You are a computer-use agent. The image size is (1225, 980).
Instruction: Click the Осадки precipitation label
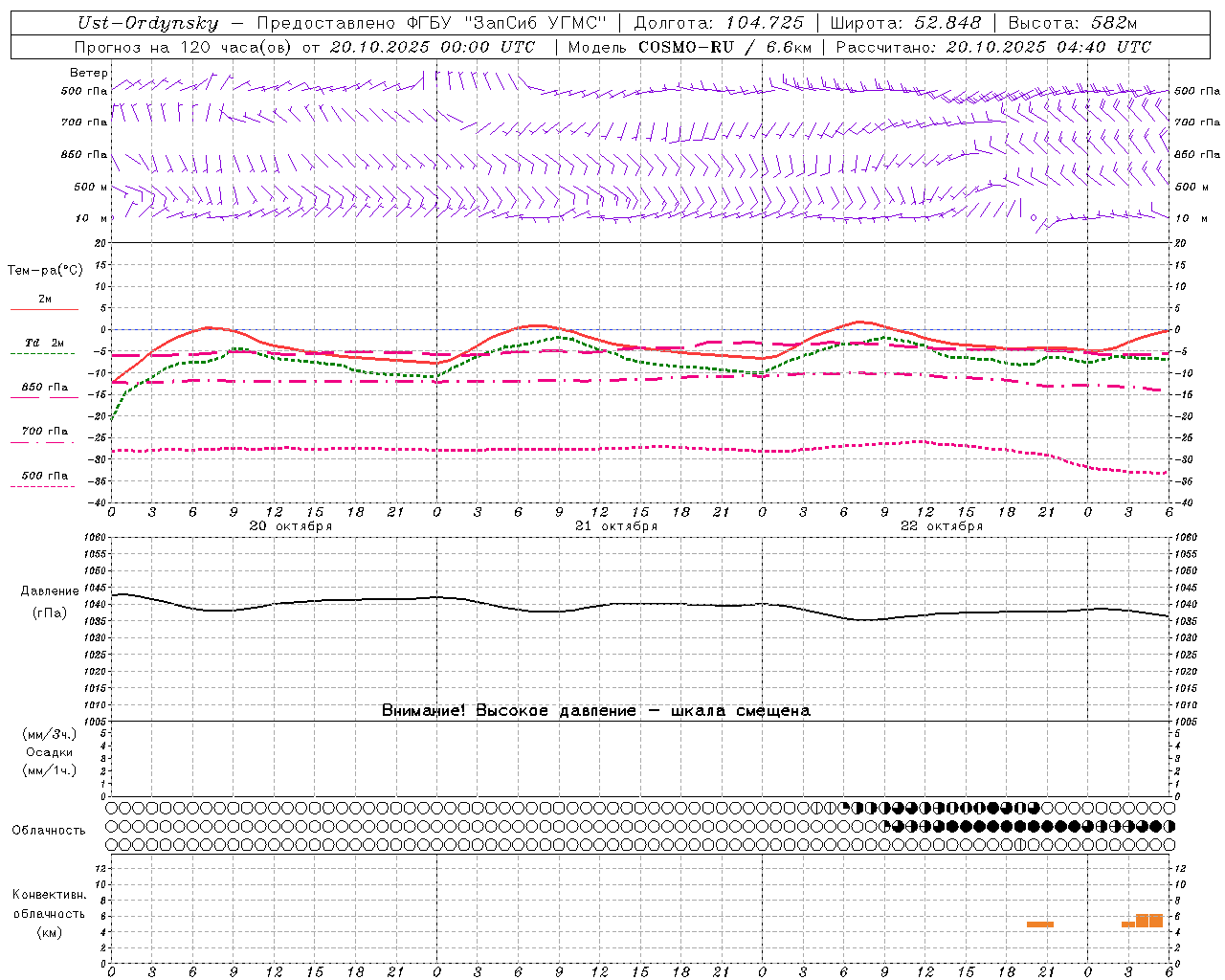(50, 752)
